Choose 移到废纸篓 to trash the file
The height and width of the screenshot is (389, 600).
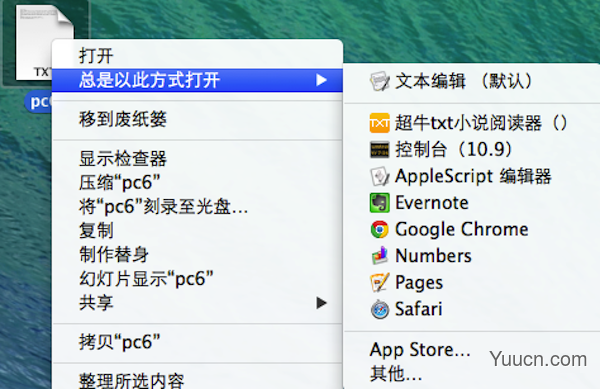197,119
